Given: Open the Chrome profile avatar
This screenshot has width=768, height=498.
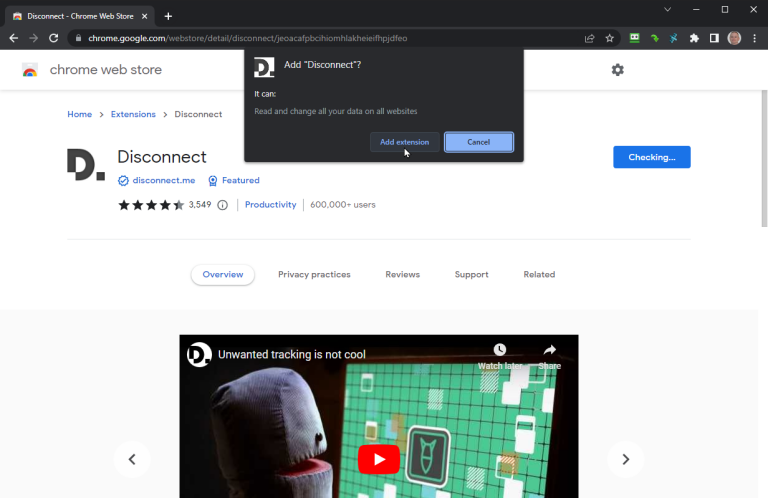Looking at the screenshot, I should 734,38.
